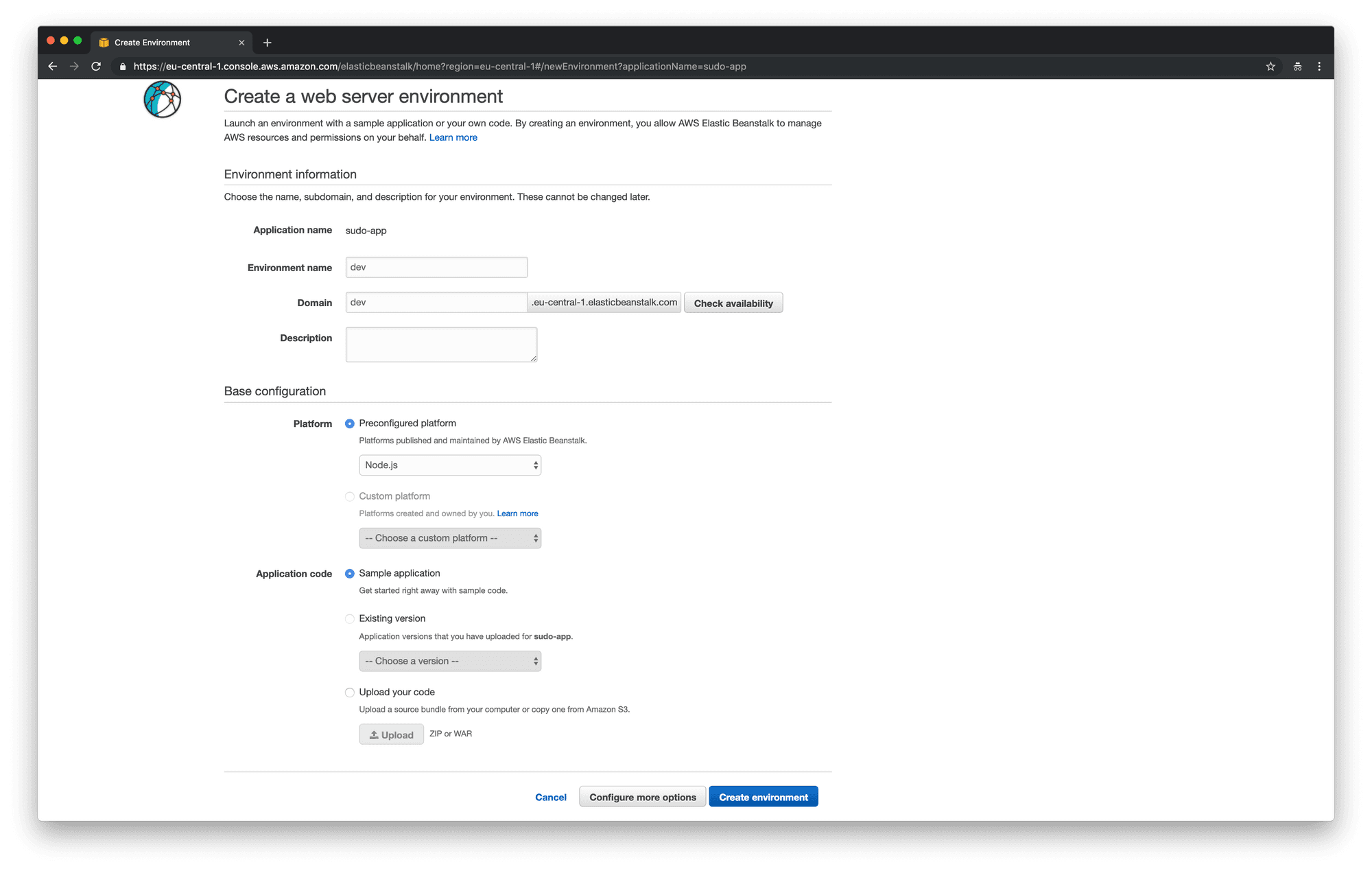Viewport: 1372px width, 871px height.
Task: Click the Environment information heading
Action: pos(290,174)
